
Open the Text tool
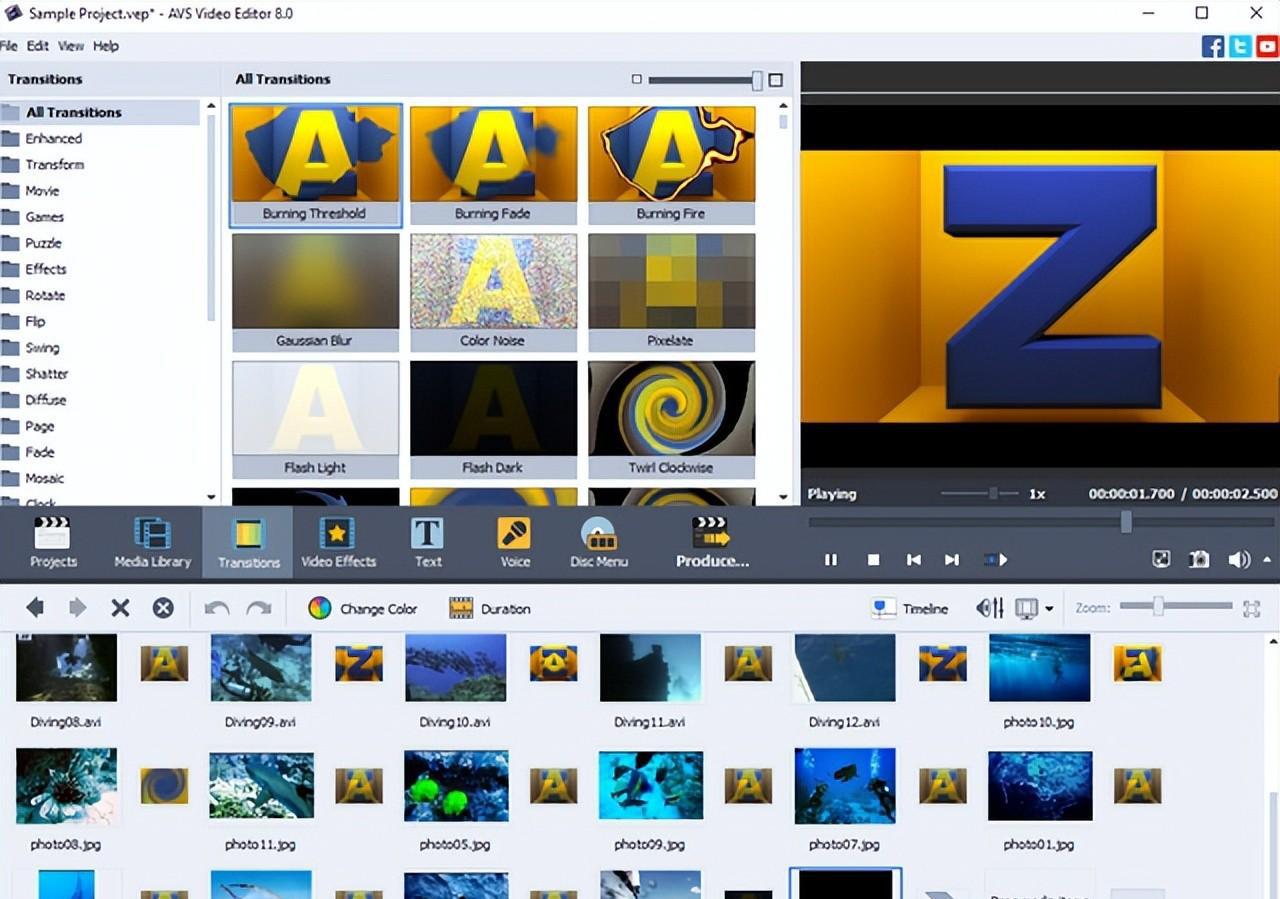(428, 543)
